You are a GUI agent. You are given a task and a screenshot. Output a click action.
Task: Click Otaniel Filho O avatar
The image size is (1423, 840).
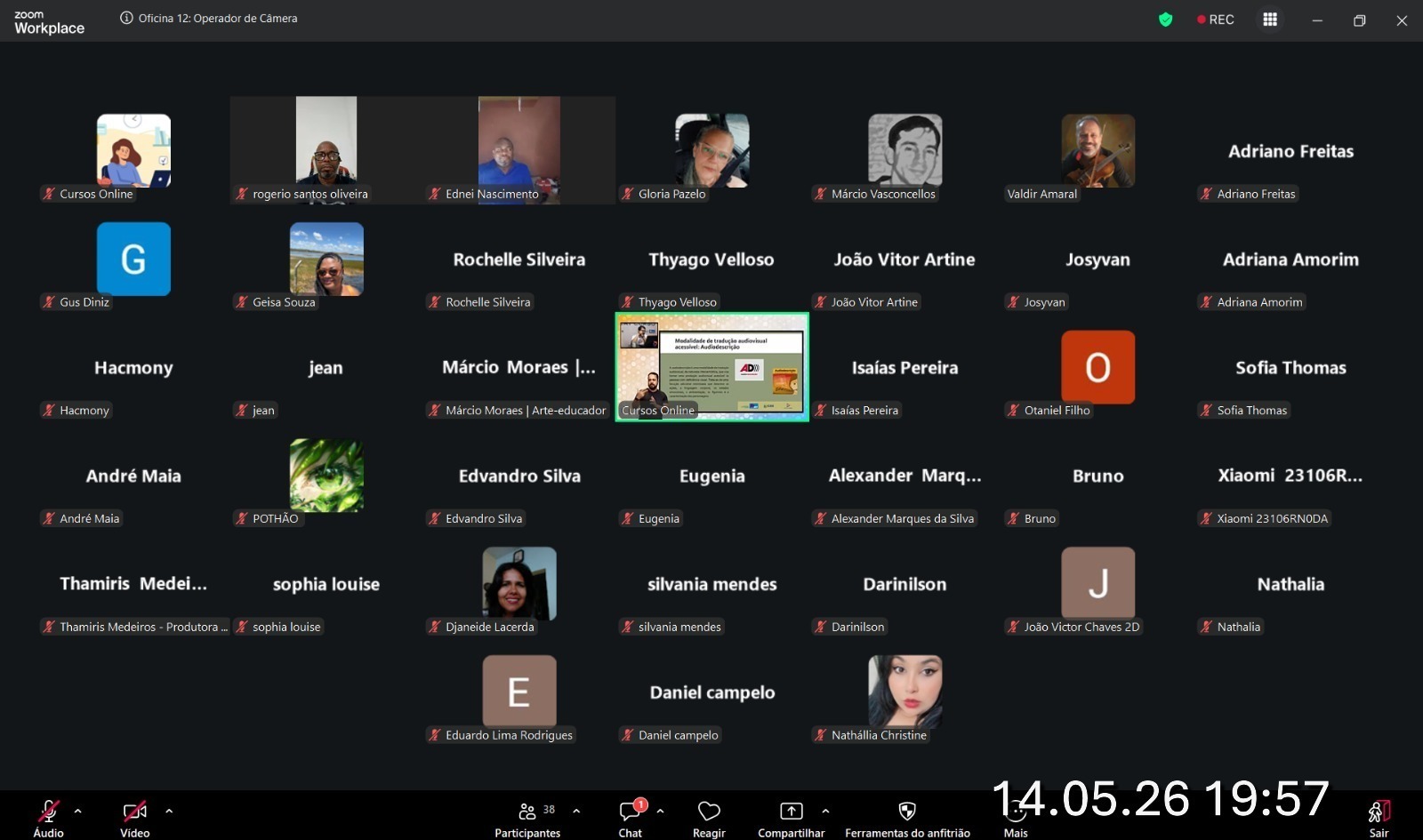[1097, 367]
